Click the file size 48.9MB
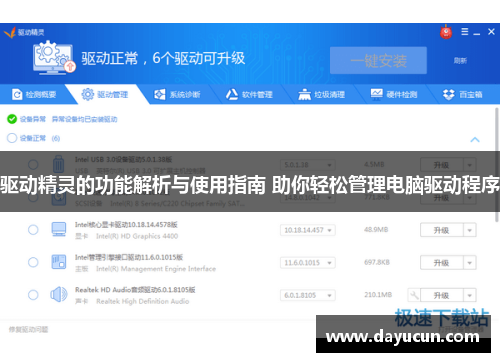The width and height of the screenshot is (500, 362). pos(376,230)
